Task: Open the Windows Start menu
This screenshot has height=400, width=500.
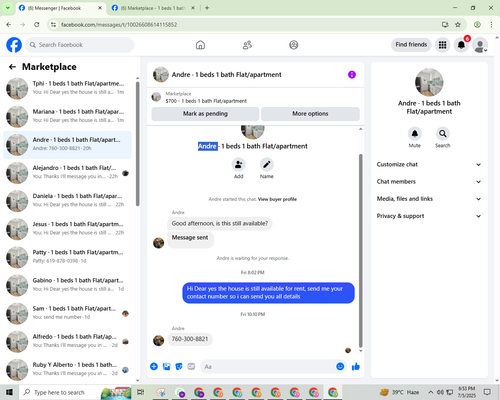Action: coord(9,392)
